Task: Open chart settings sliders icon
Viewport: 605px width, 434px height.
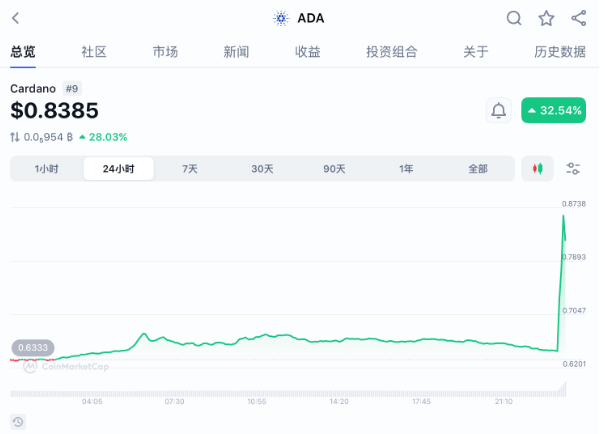Action: point(573,169)
